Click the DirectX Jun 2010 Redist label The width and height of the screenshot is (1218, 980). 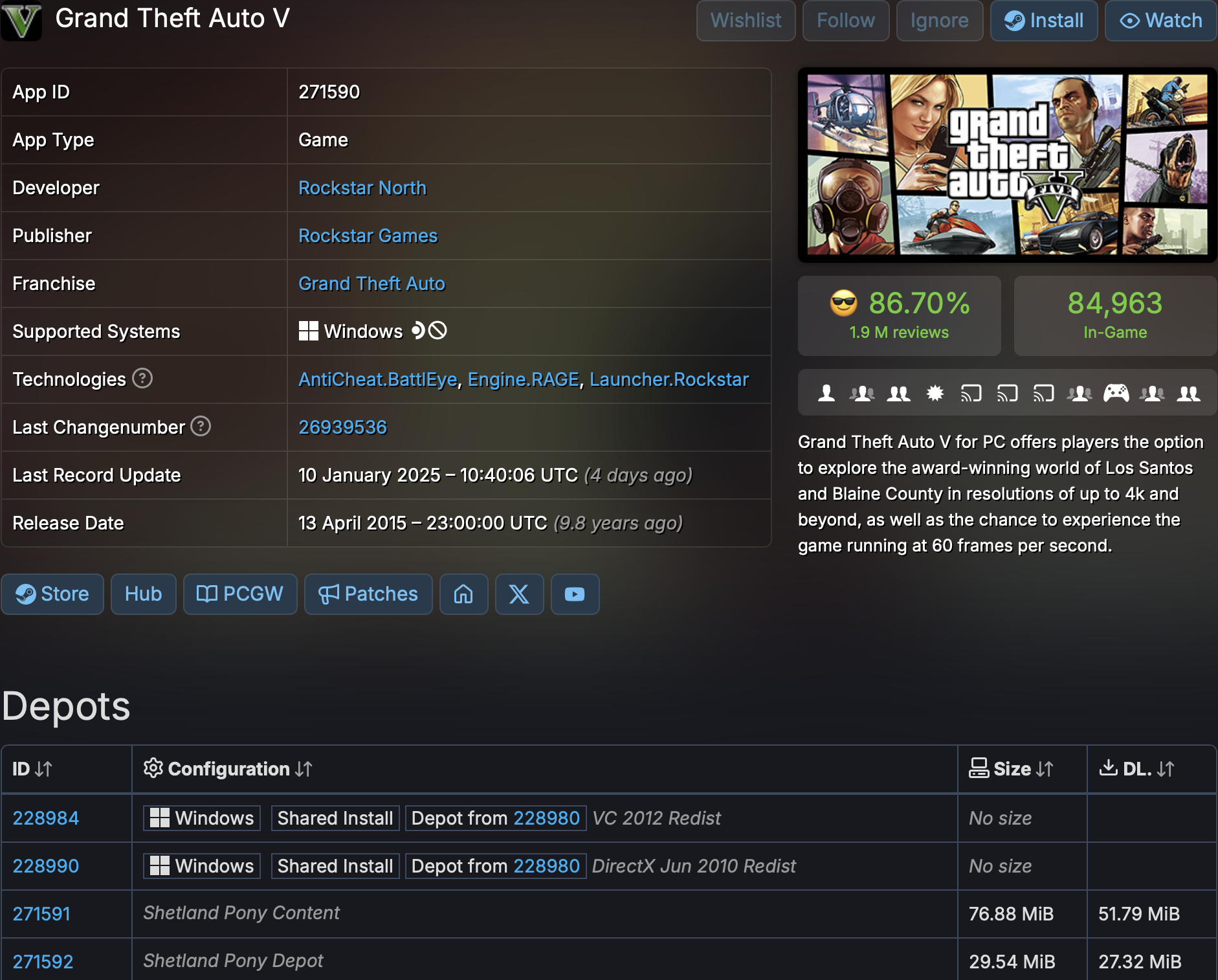694,866
